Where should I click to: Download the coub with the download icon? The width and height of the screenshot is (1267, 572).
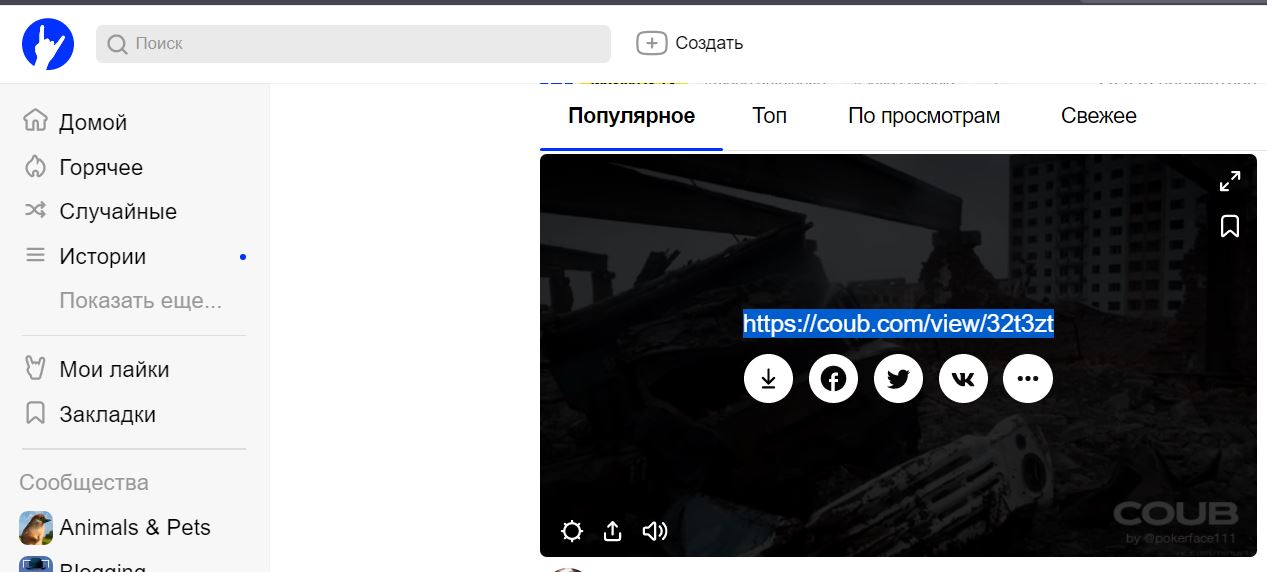pos(768,379)
